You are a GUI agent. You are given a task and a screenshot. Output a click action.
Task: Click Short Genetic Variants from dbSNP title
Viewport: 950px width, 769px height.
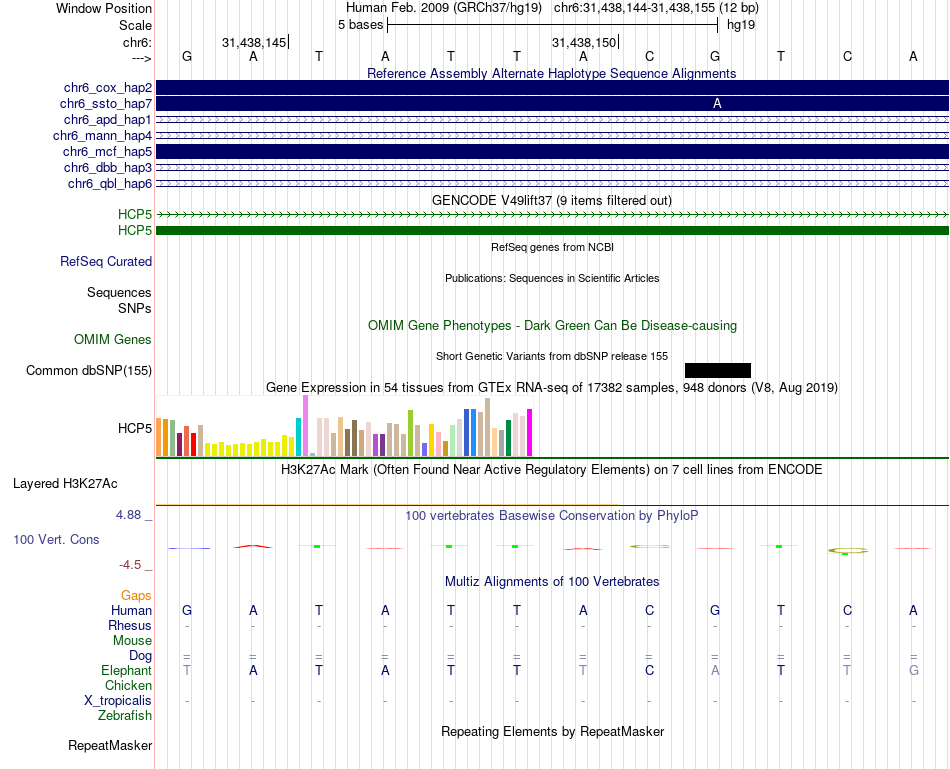coord(552,356)
